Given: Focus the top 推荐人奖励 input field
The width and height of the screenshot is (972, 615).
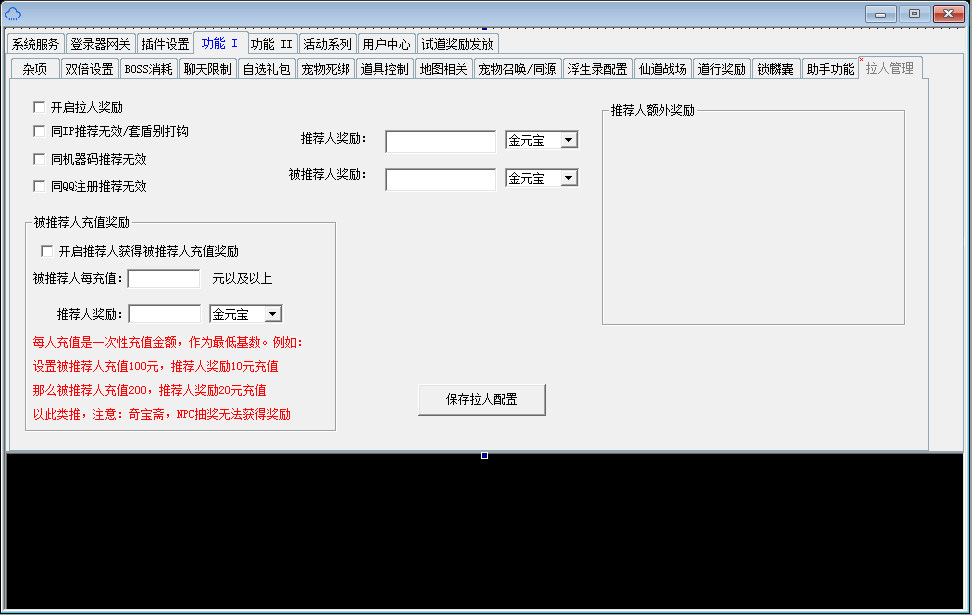Looking at the screenshot, I should tap(440, 142).
